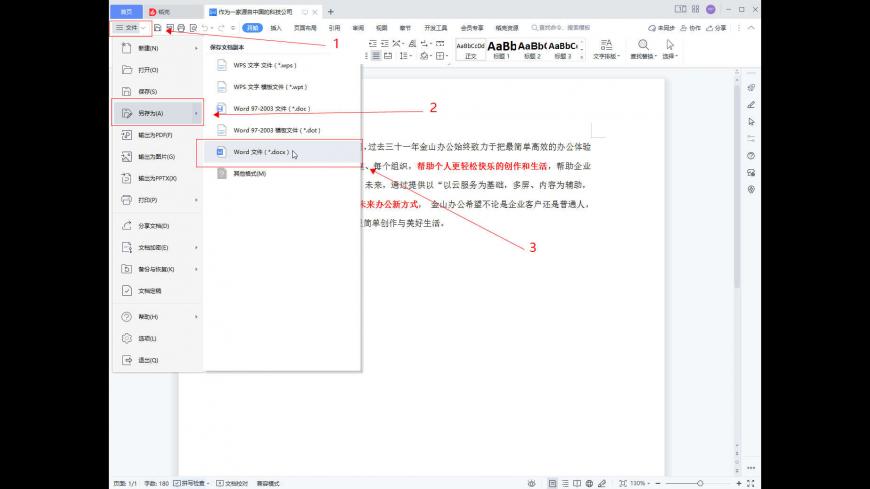Image resolution: width=870 pixels, height=489 pixels.
Task: Collapse the ribbon with chevron icon
Action: 751,28
